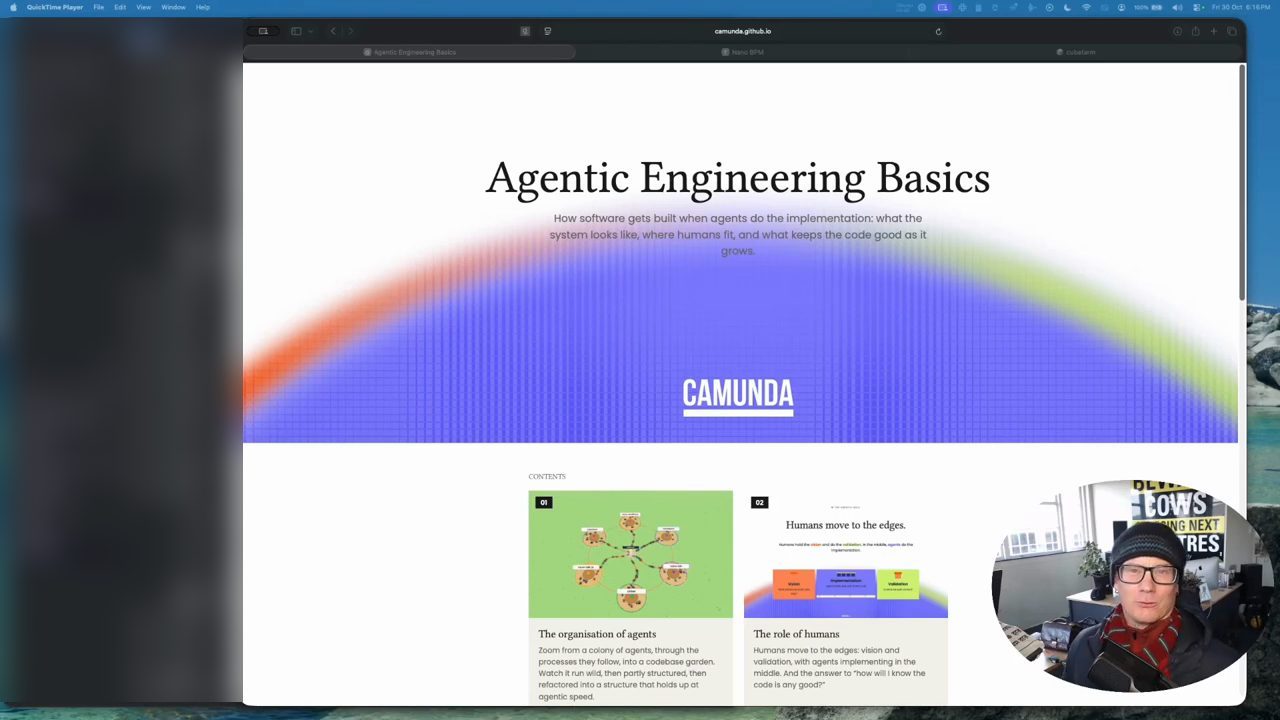The image size is (1280, 720).
Task: Open The organisation of agents thumbnail
Action: tap(630, 554)
